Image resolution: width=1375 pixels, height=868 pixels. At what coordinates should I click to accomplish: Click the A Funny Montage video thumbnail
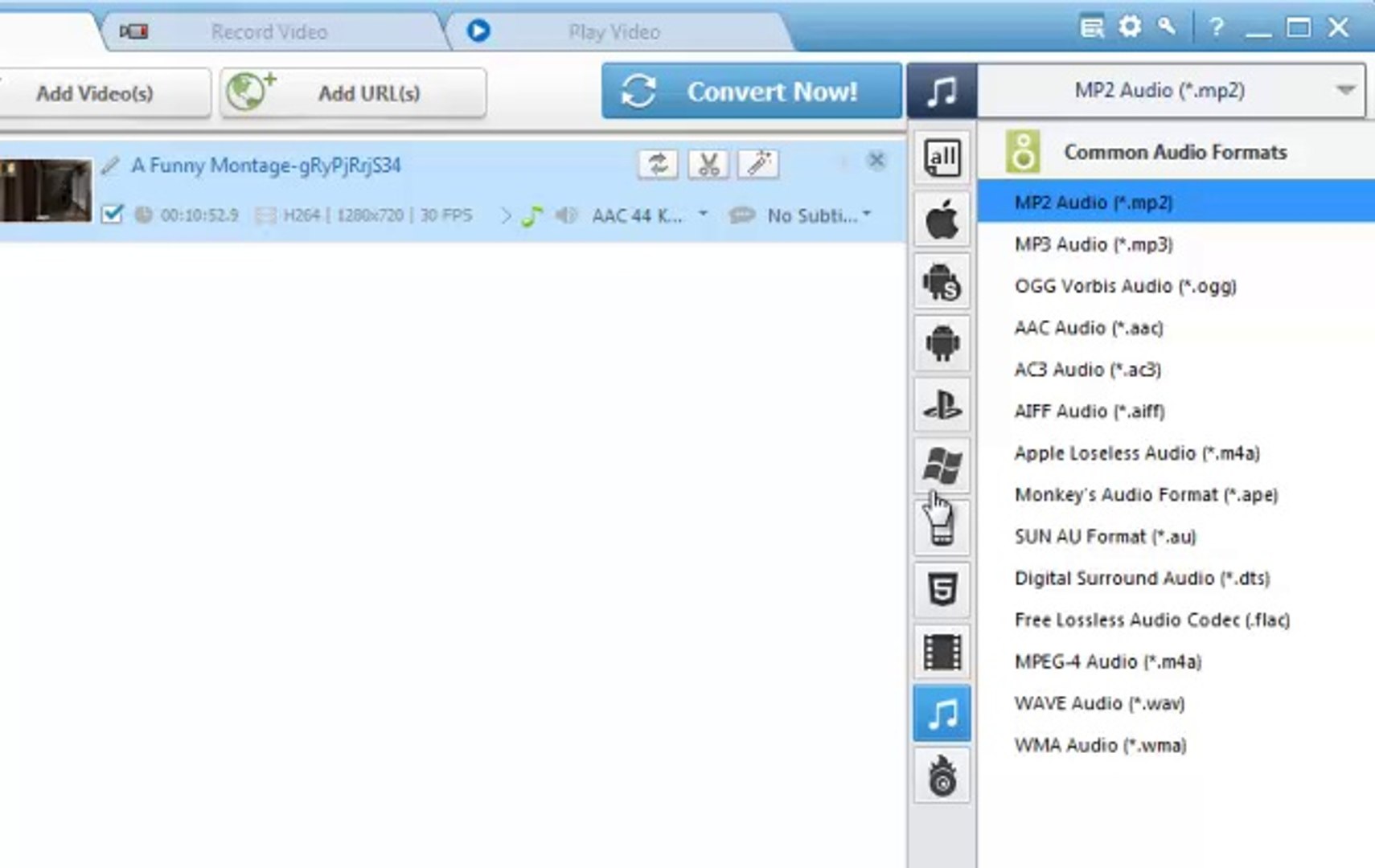click(46, 190)
